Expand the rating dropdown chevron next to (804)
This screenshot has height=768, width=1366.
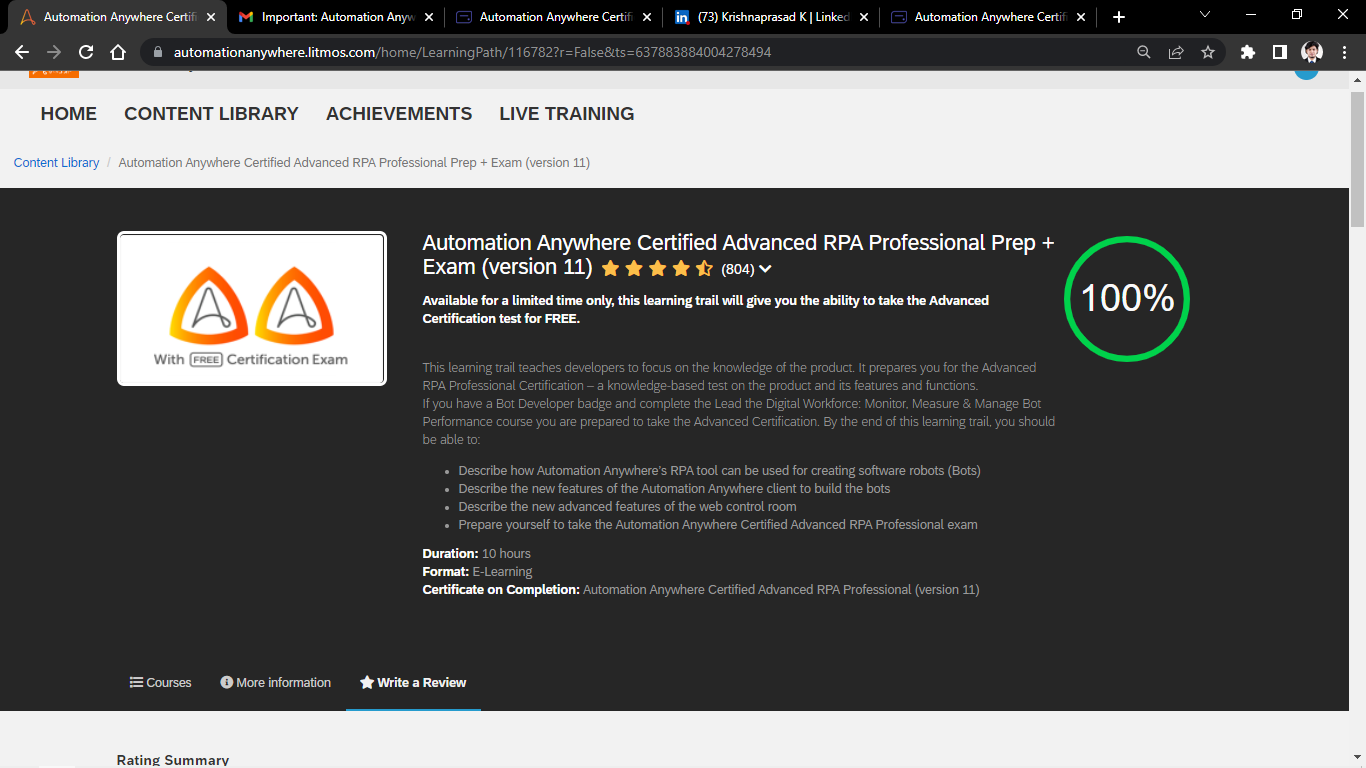pyautogui.click(x=765, y=269)
